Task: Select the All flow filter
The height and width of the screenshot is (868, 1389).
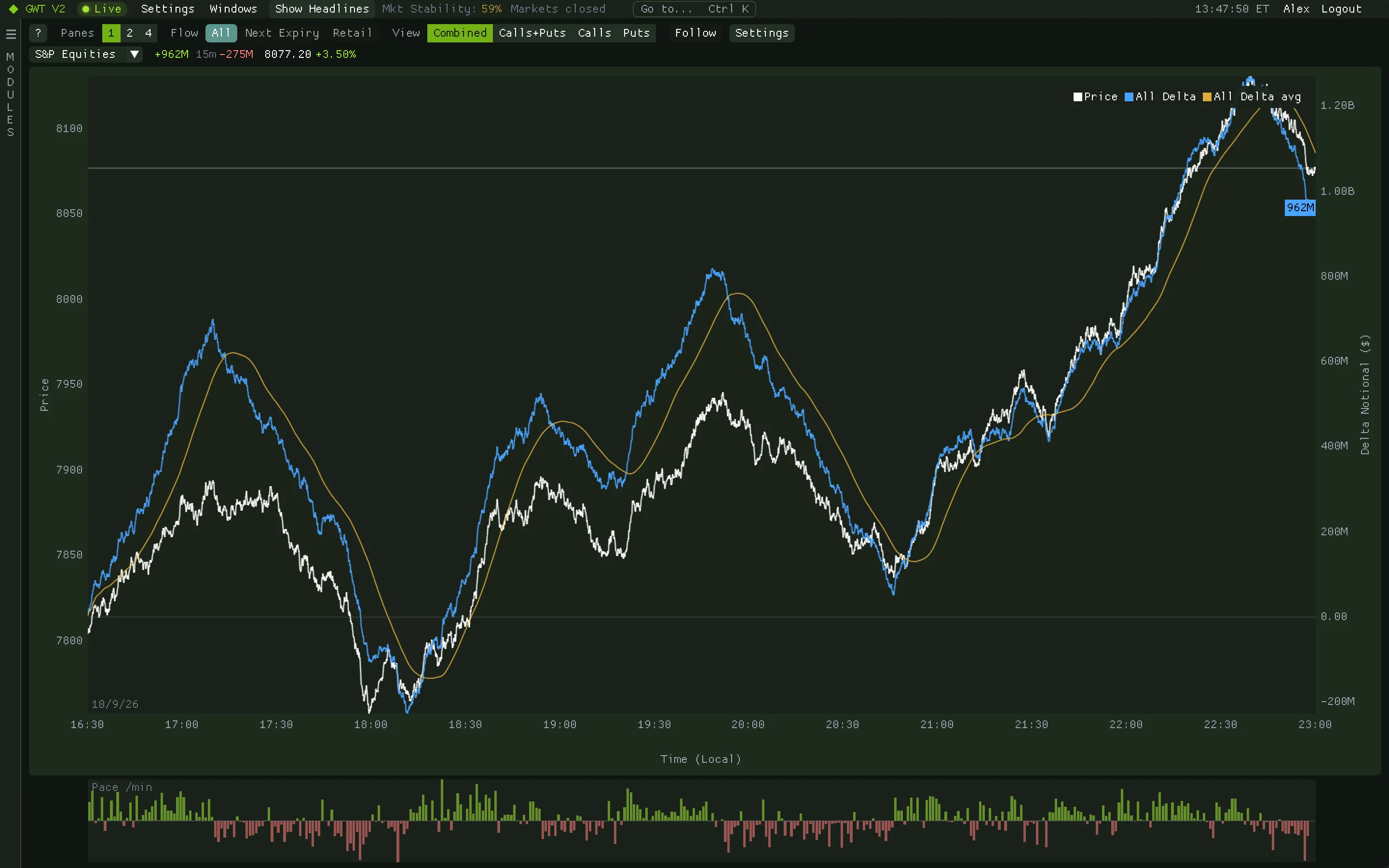Action: click(x=221, y=33)
